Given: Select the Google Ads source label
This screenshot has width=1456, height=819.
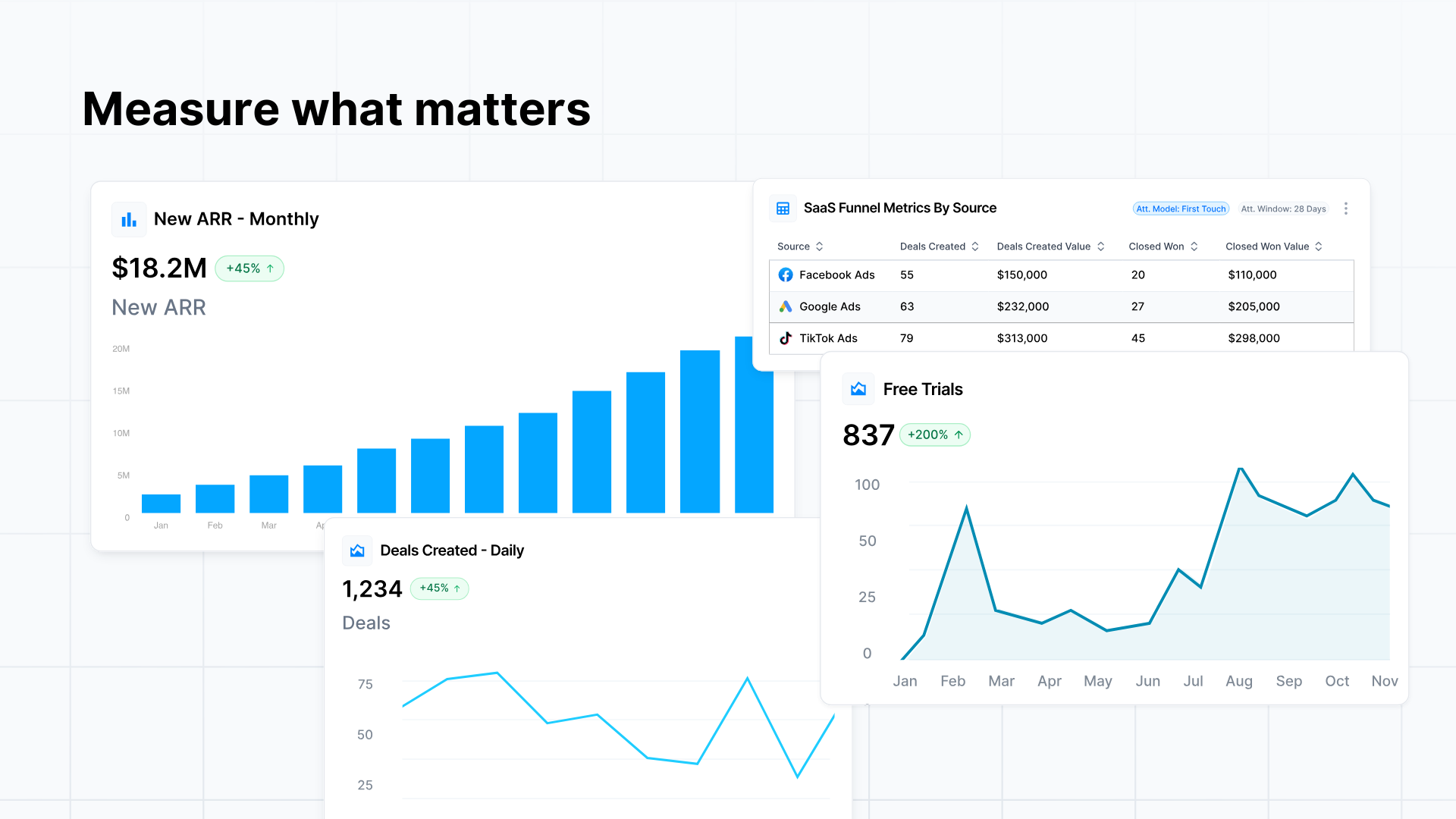Looking at the screenshot, I should (x=830, y=306).
